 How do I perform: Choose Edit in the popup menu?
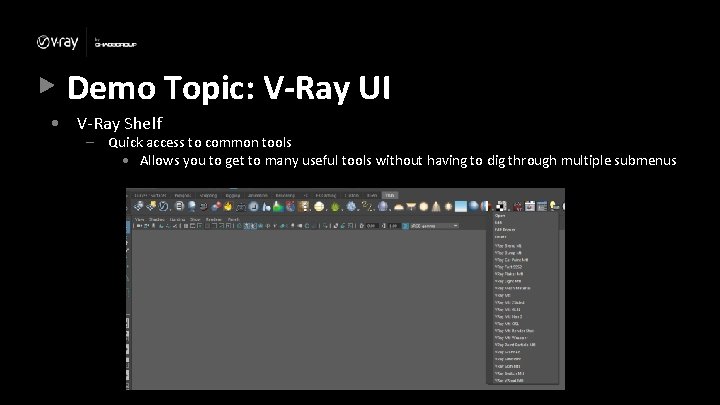click(x=498, y=223)
